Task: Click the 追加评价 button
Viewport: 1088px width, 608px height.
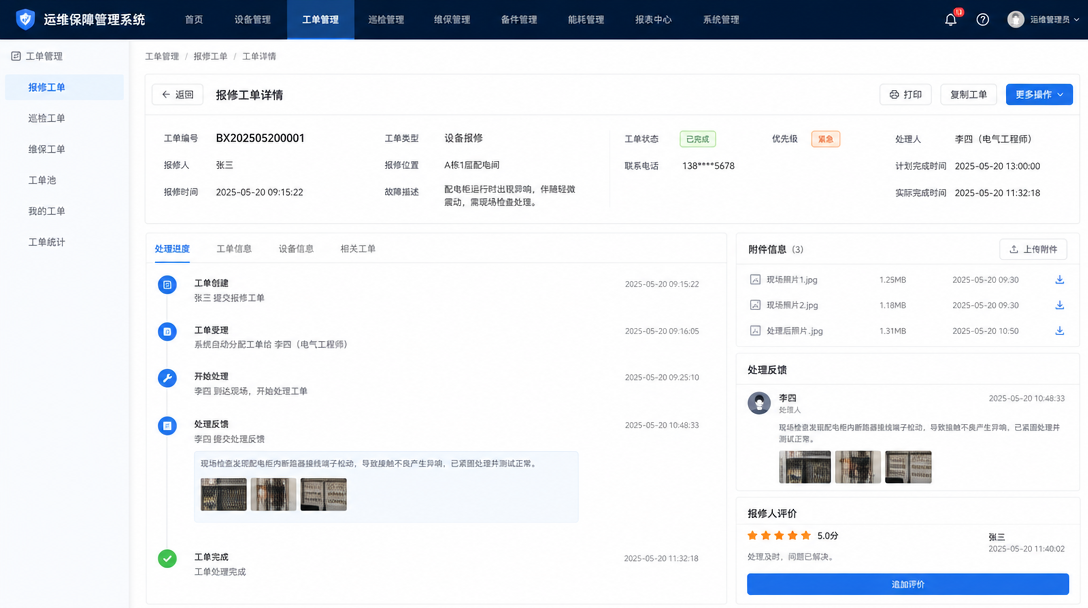Action: coord(908,584)
